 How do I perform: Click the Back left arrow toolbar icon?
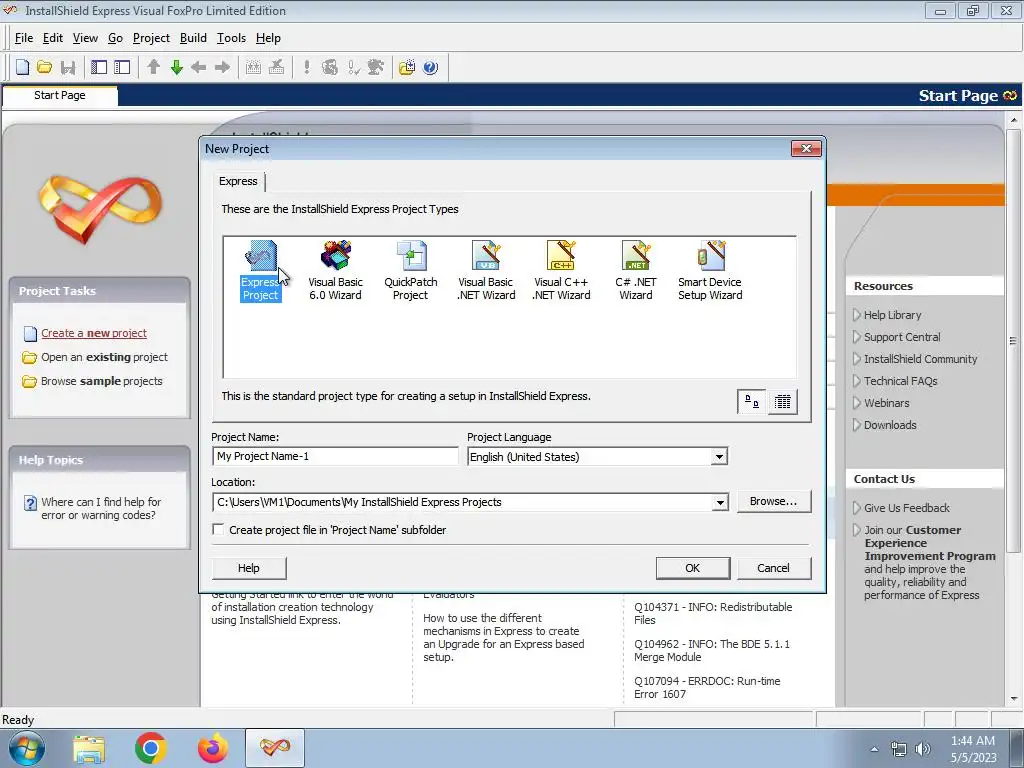pos(199,67)
